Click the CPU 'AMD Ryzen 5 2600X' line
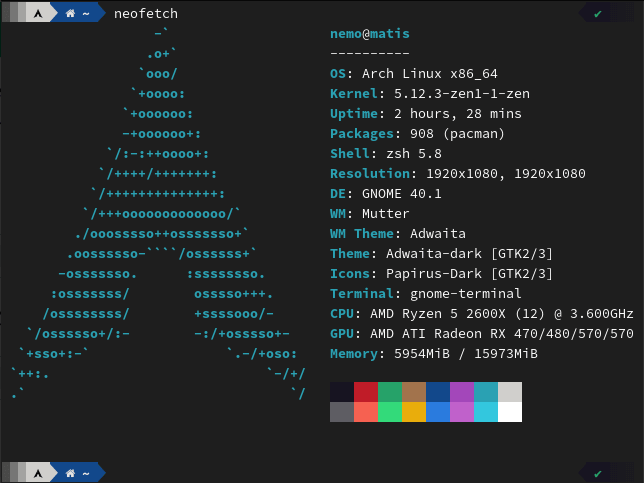Screen dimensions: 644x483 [x=482, y=313]
